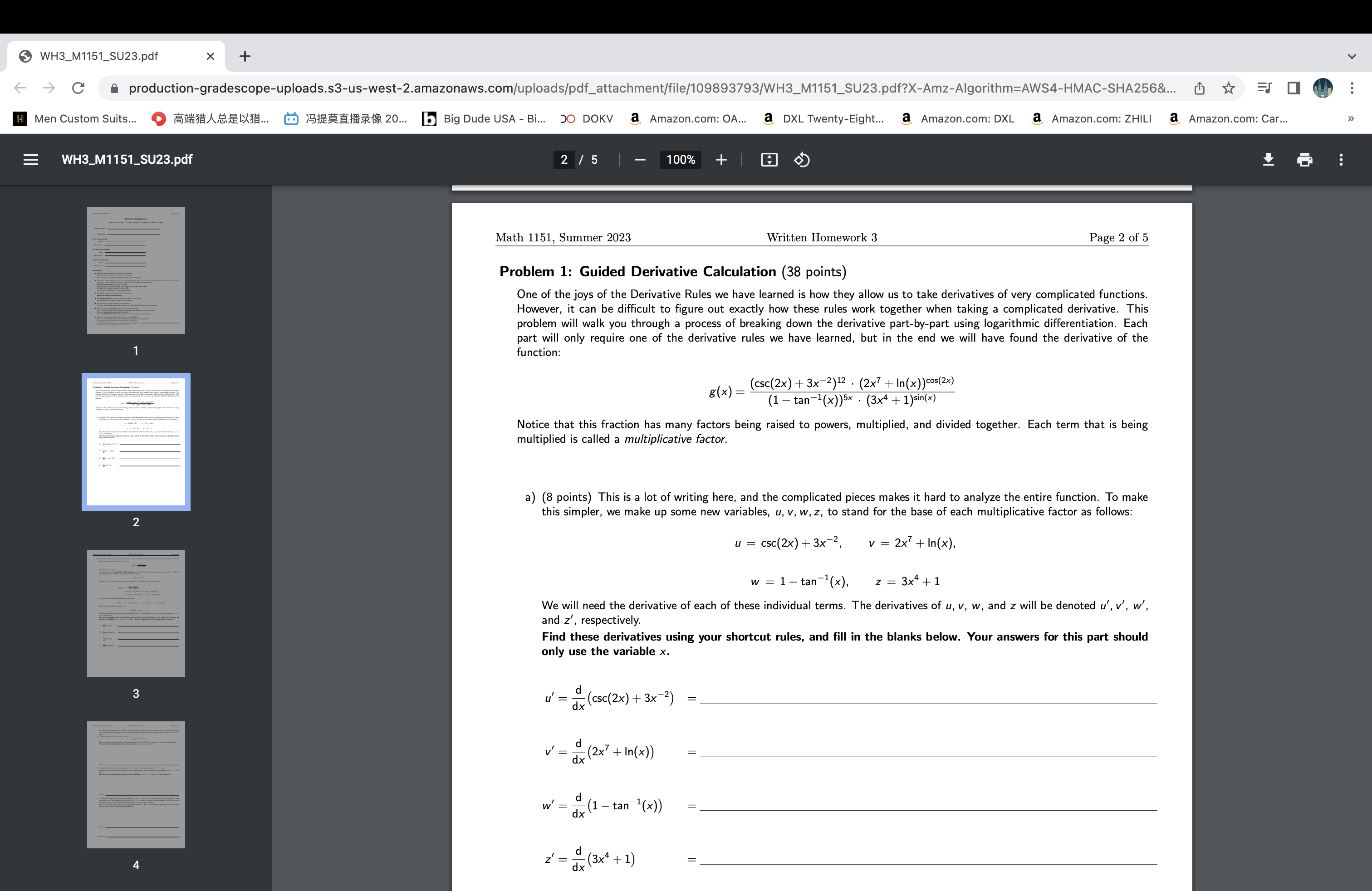Share the current page
1372x891 pixels.
click(x=1200, y=88)
